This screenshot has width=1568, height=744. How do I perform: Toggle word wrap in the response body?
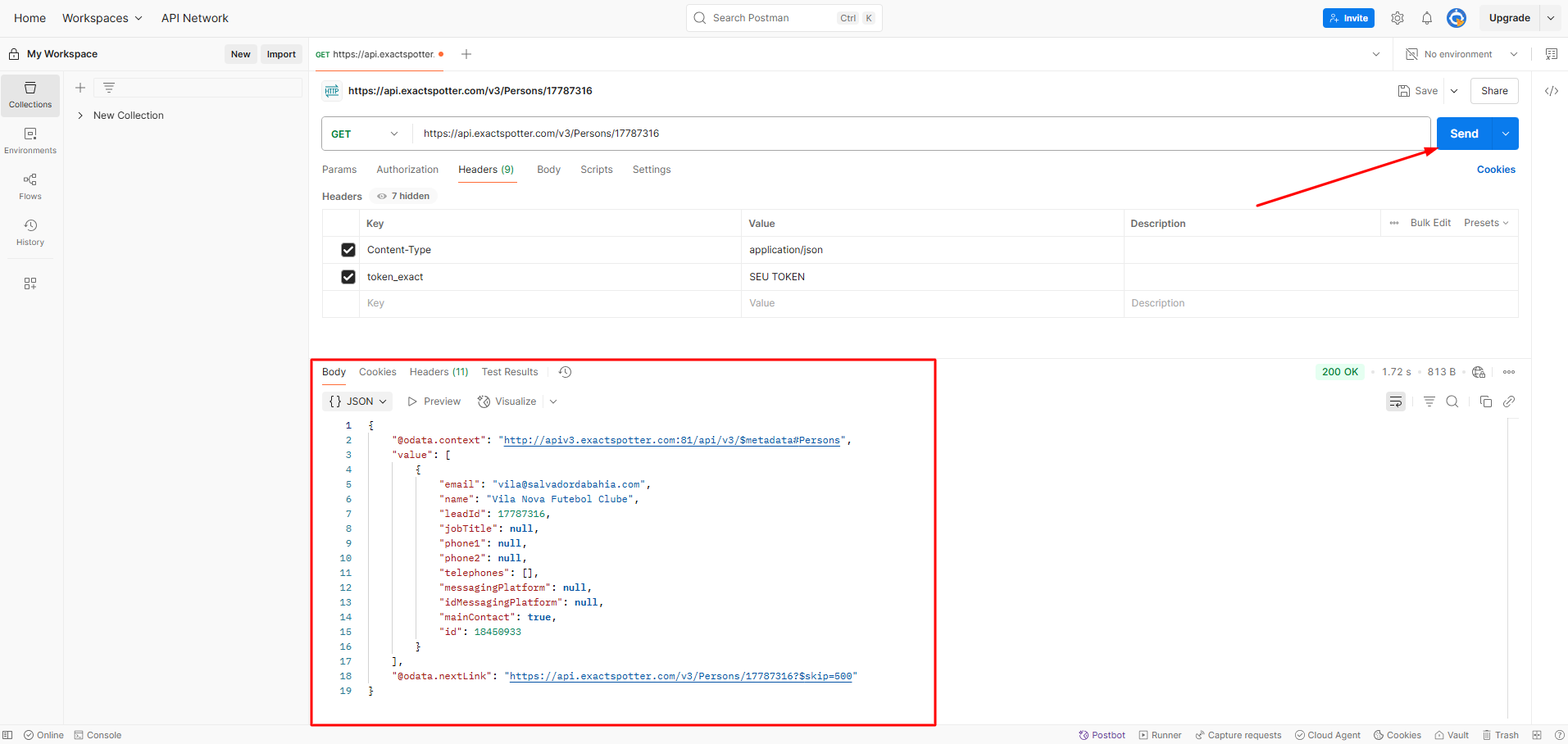pyautogui.click(x=1396, y=401)
